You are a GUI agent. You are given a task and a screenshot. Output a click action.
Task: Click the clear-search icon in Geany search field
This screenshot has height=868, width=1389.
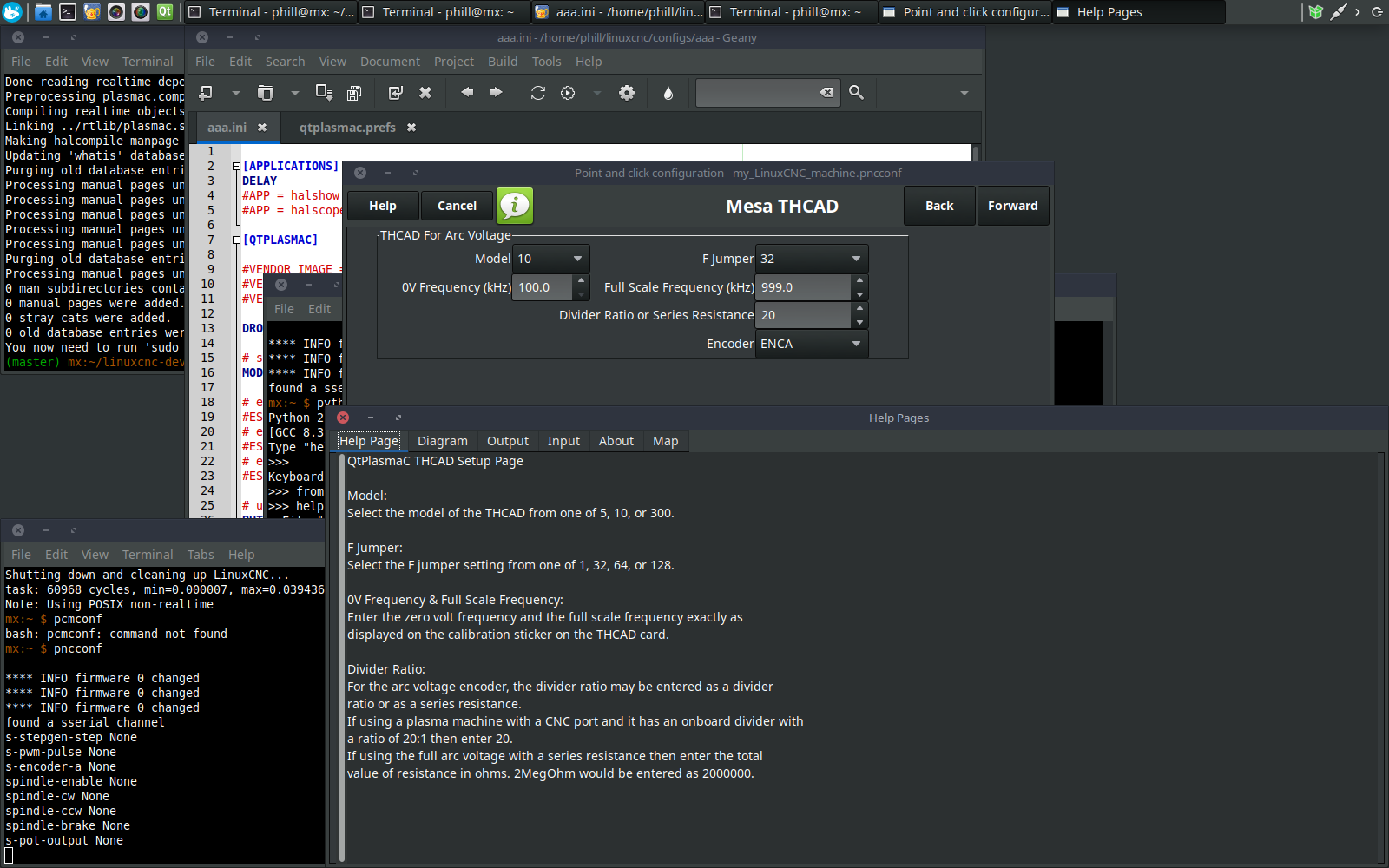click(826, 92)
